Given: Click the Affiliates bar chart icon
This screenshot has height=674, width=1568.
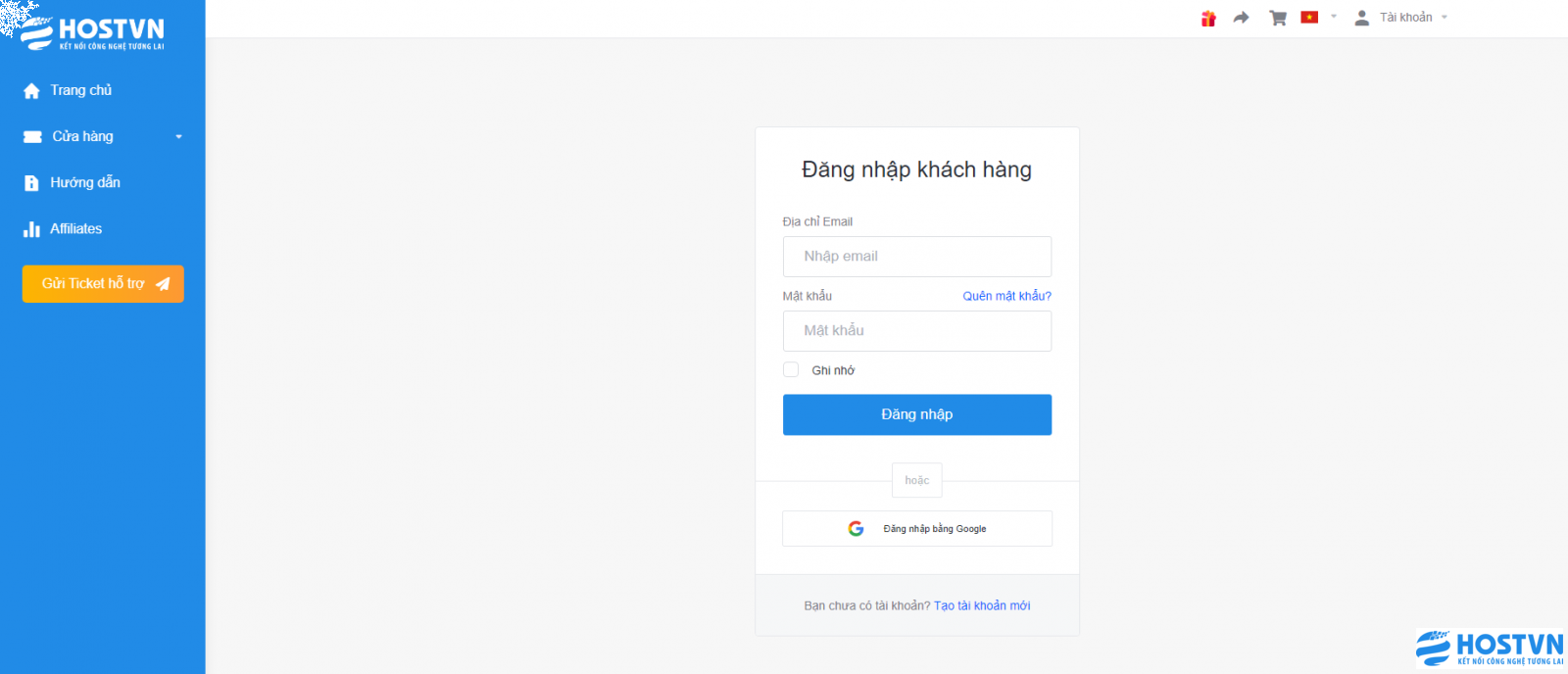Looking at the screenshot, I should tap(31, 229).
